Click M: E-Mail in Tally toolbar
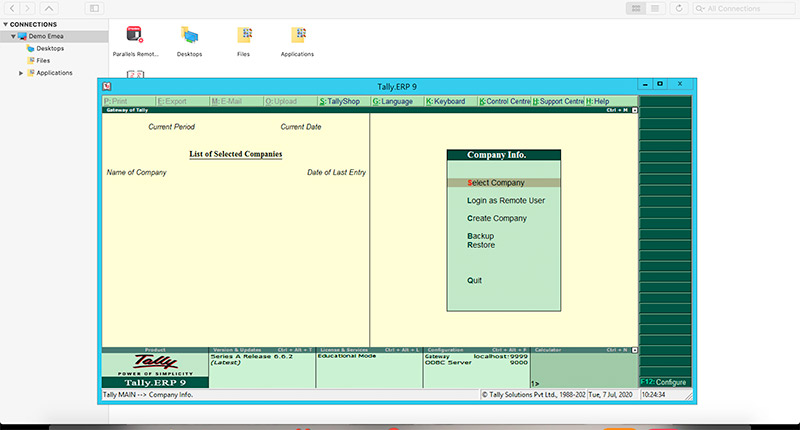This screenshot has height=430, width=800. [236, 101]
